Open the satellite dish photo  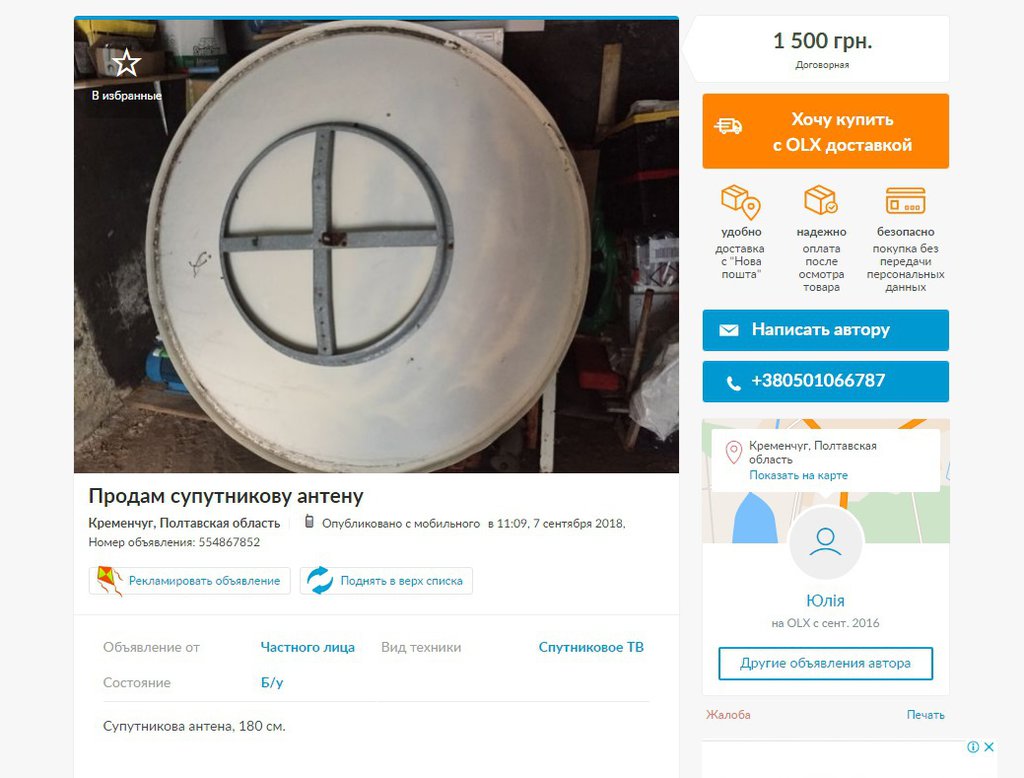(376, 246)
